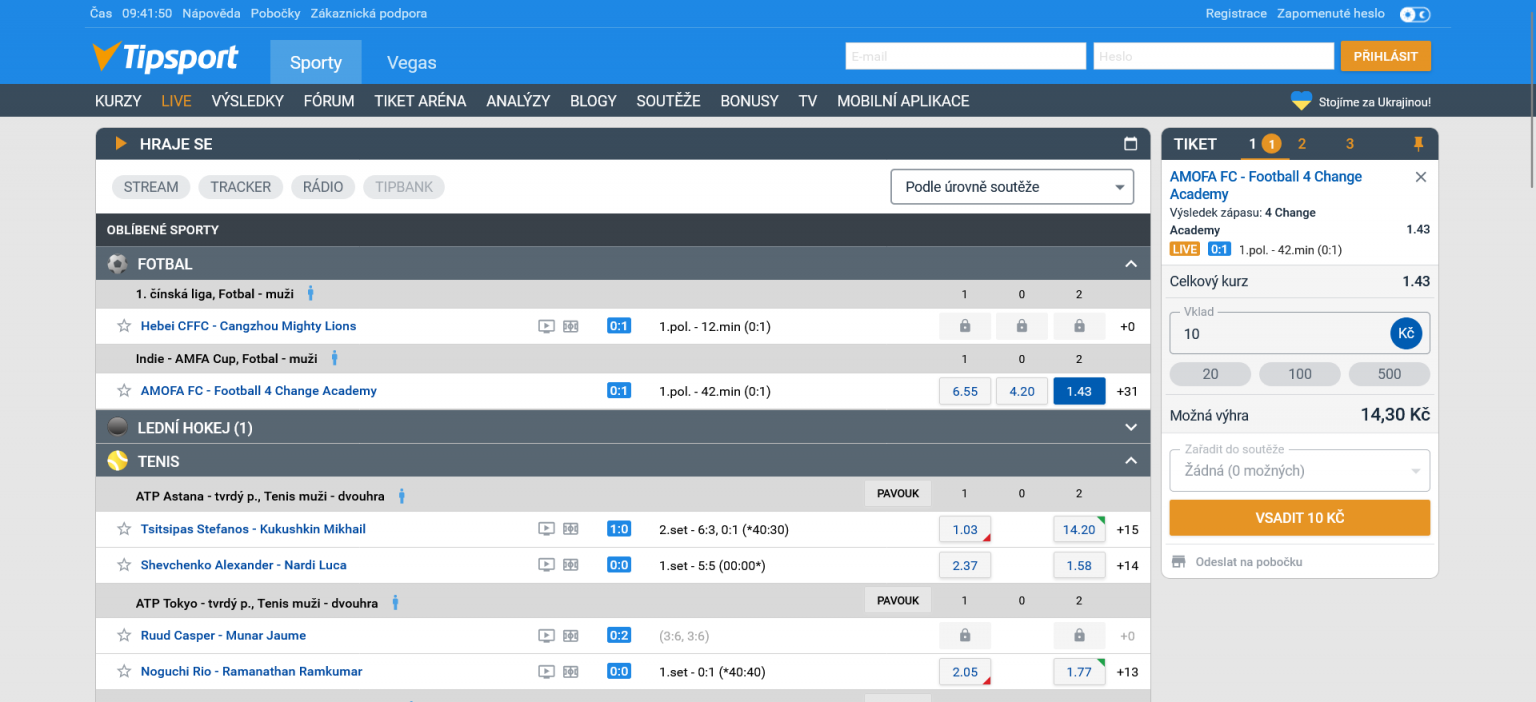Expand the Lední hokej section
This screenshot has height=702, width=1536.
pyautogui.click(x=1130, y=428)
